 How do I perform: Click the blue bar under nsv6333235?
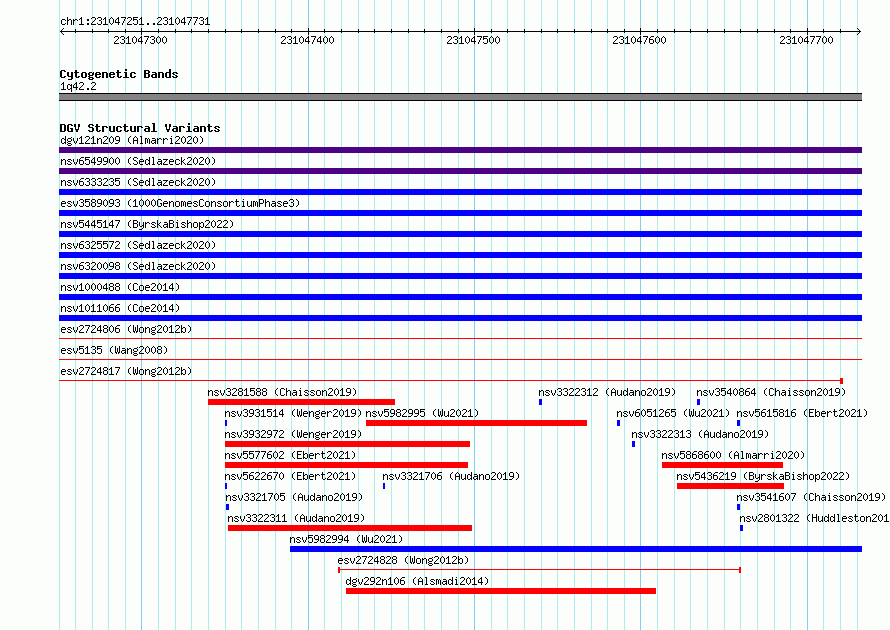tap(460, 192)
